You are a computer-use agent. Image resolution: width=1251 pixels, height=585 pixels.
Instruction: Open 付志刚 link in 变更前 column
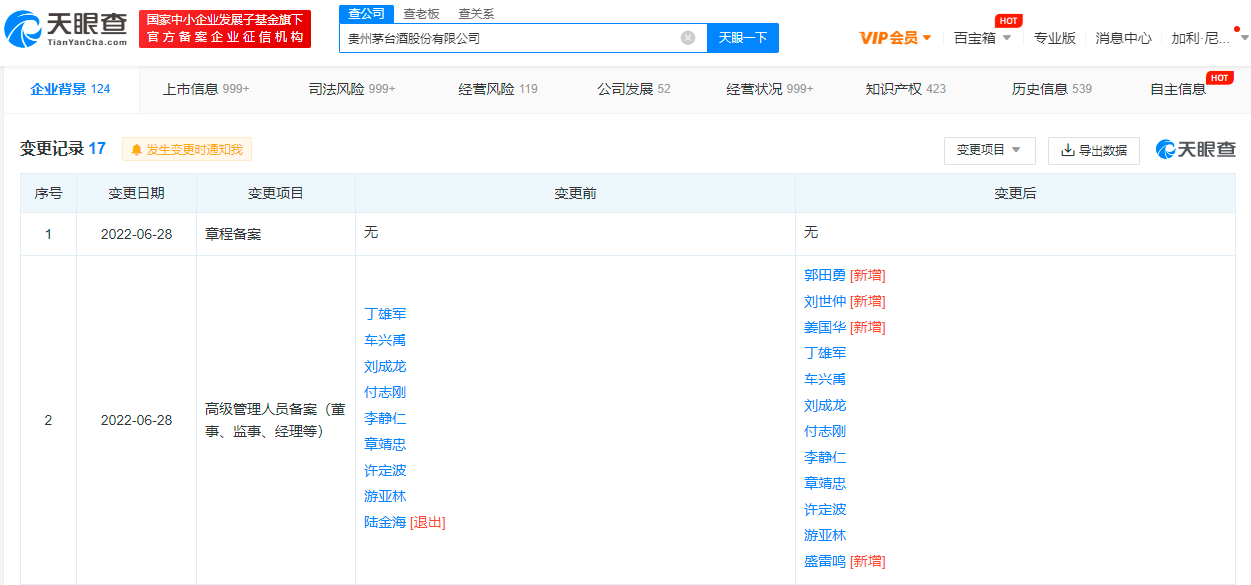pos(385,392)
